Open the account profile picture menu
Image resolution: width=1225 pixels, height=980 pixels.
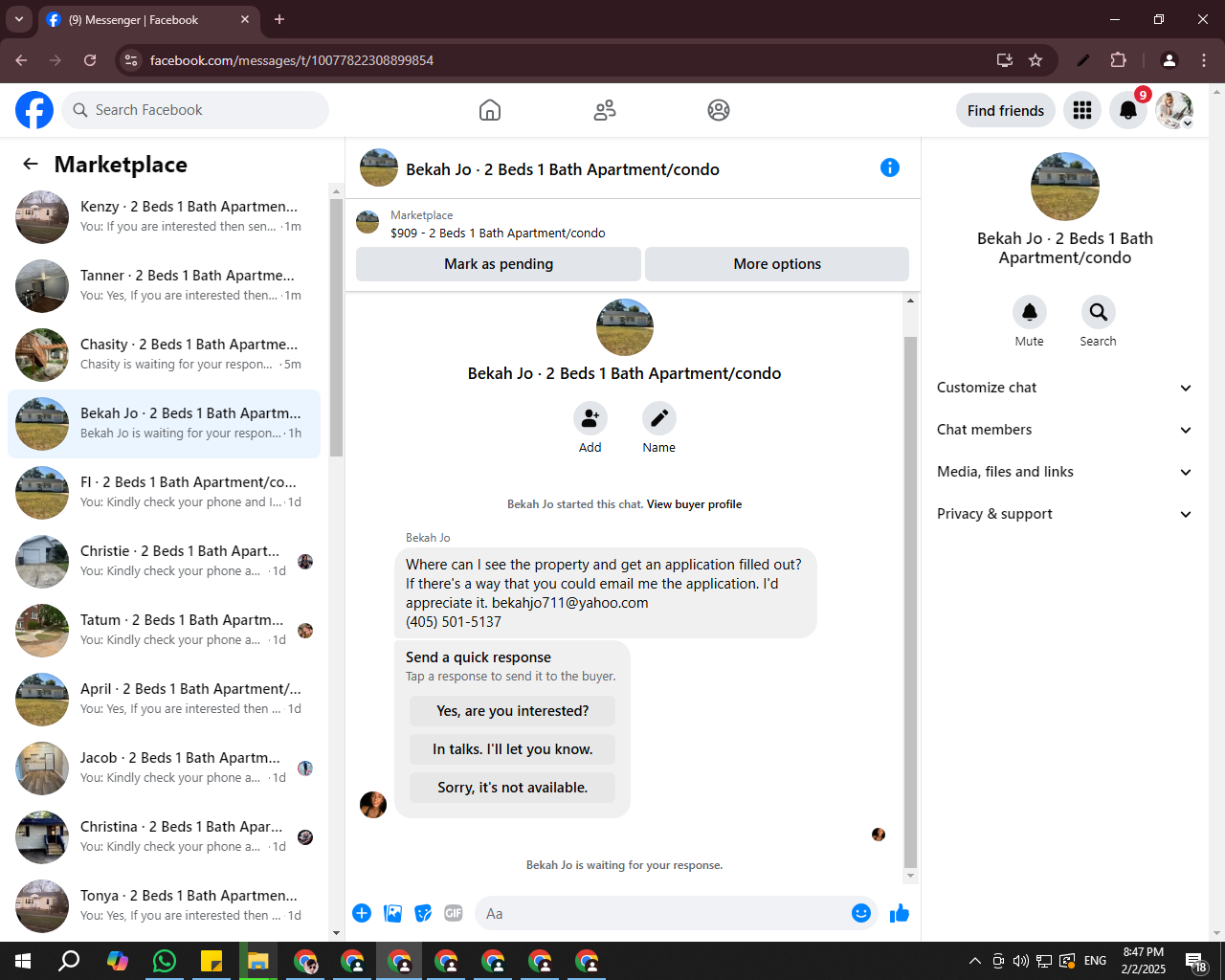(1174, 110)
